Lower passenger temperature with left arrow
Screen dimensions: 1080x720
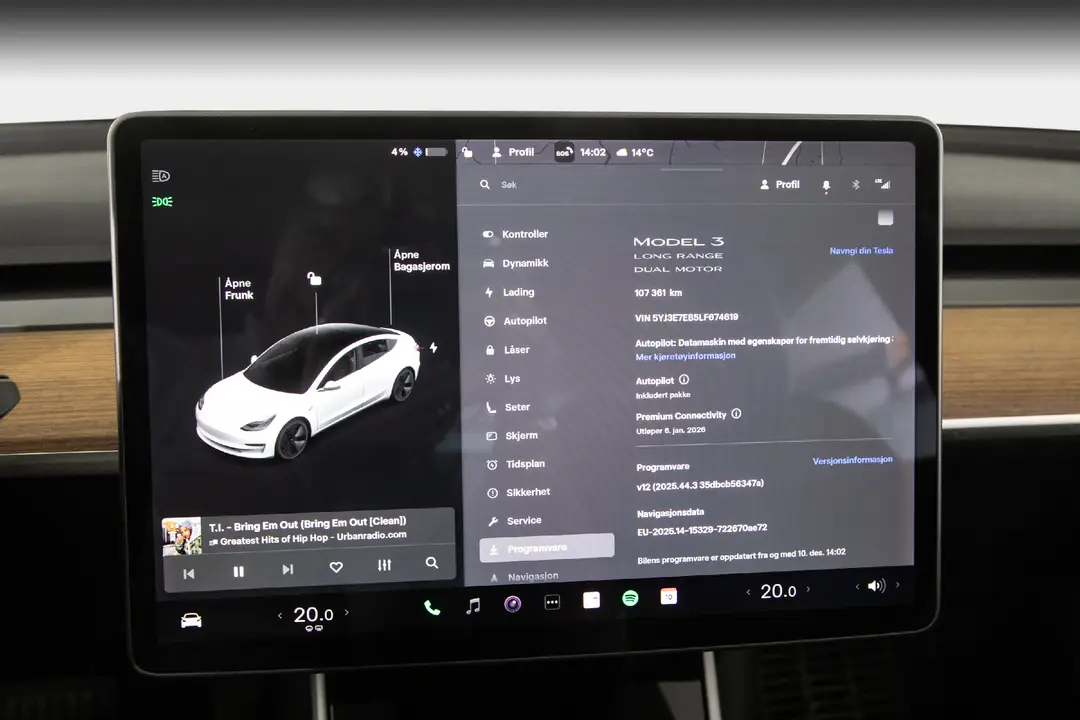[748, 592]
